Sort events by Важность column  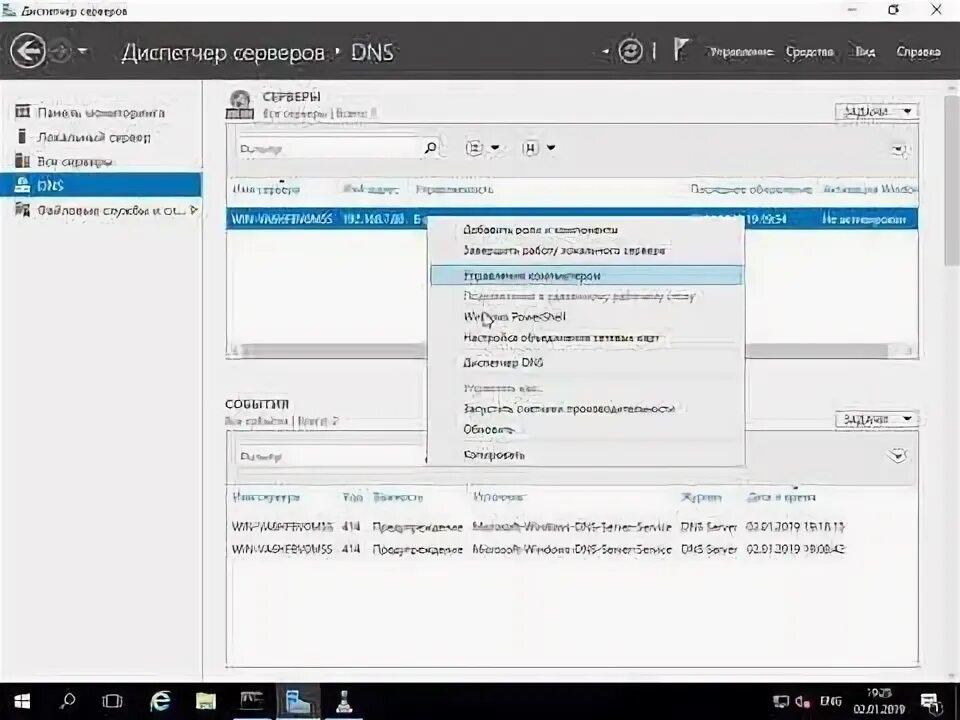(398, 497)
